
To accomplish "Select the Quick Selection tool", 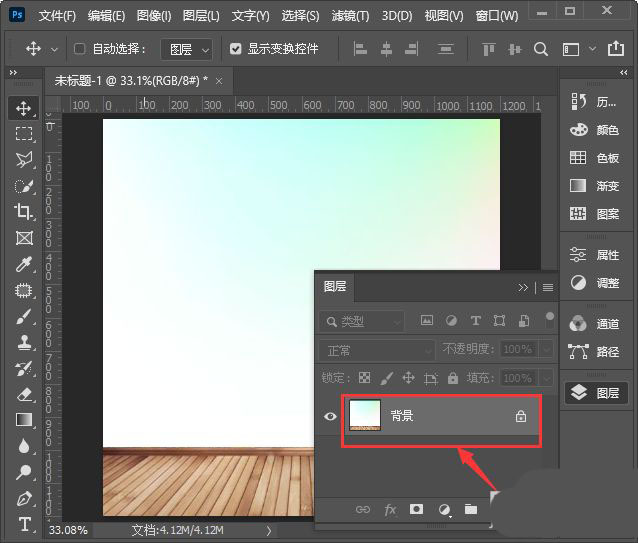I will coord(24,186).
